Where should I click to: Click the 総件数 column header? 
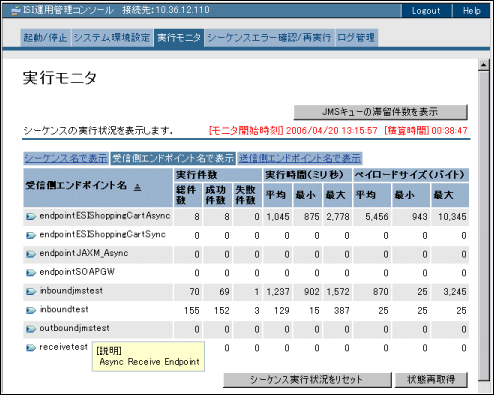(x=188, y=195)
